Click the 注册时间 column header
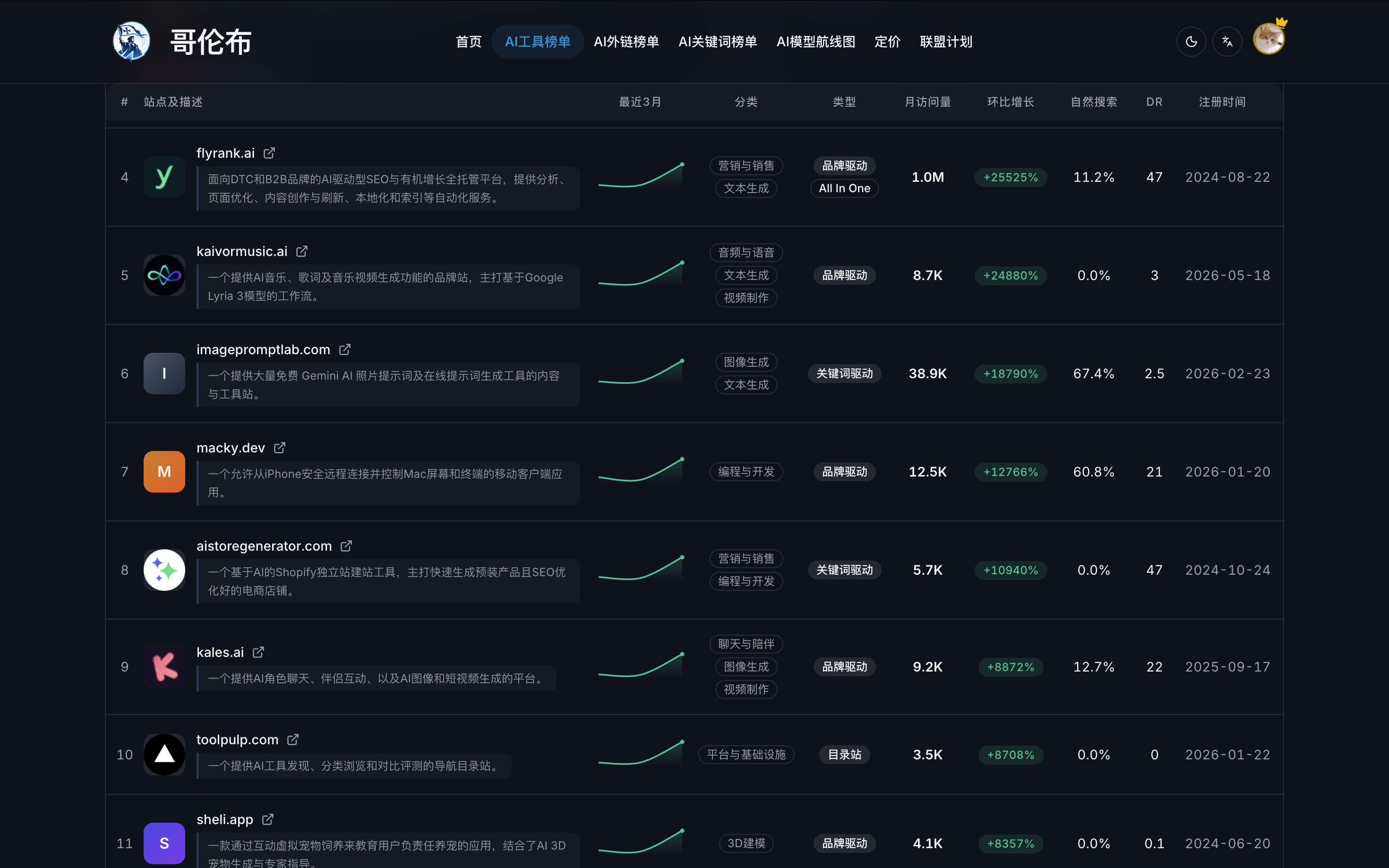The width and height of the screenshot is (1389, 868). coord(1222,102)
